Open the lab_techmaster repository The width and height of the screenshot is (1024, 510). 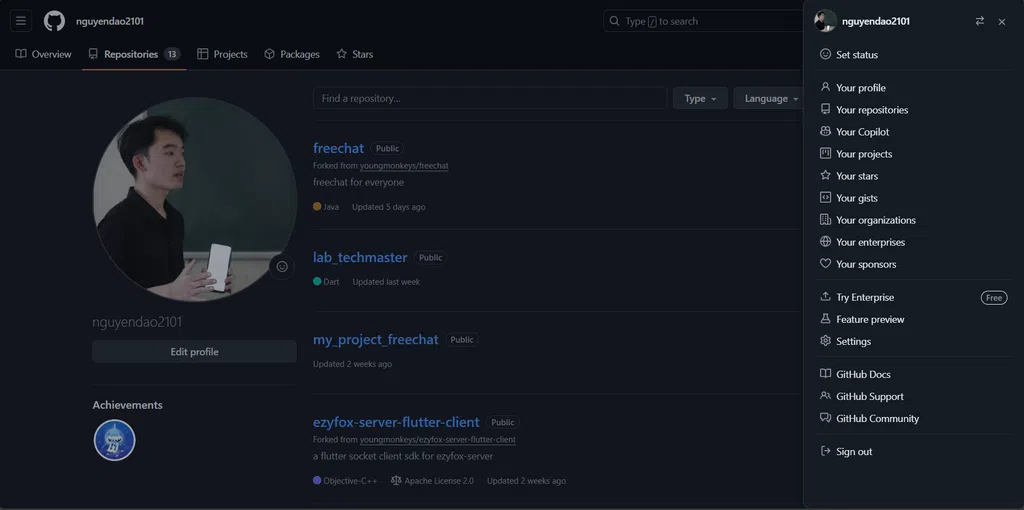360,257
